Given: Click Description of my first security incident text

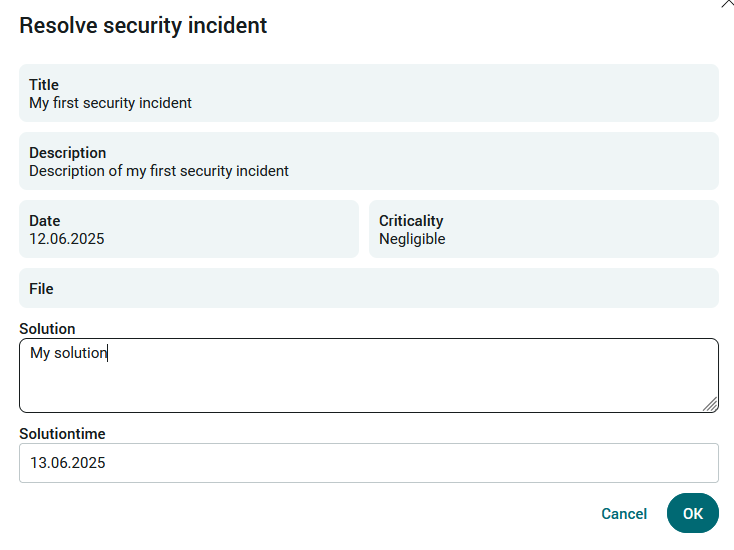Looking at the screenshot, I should click(x=159, y=171).
